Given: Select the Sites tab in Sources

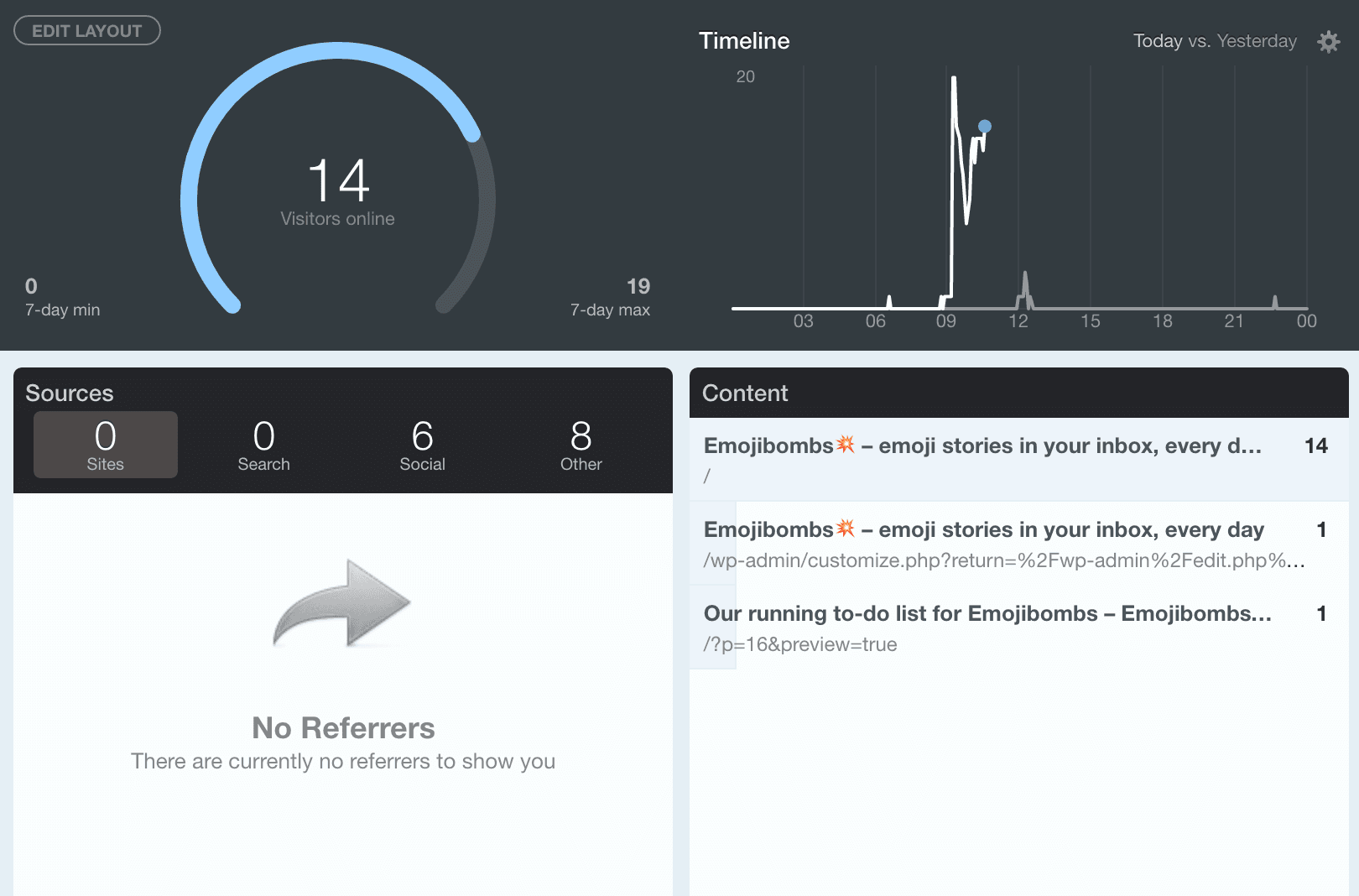Looking at the screenshot, I should tap(106, 445).
